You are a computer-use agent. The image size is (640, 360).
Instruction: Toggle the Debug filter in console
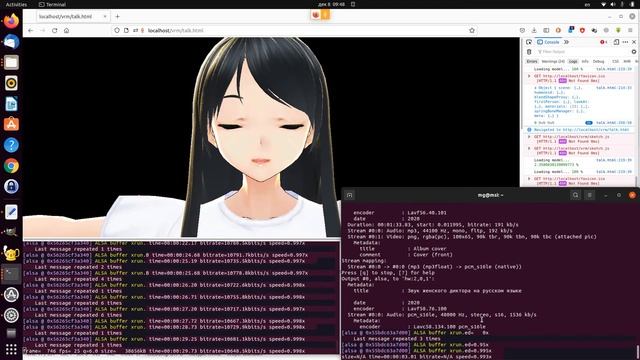coord(598,61)
